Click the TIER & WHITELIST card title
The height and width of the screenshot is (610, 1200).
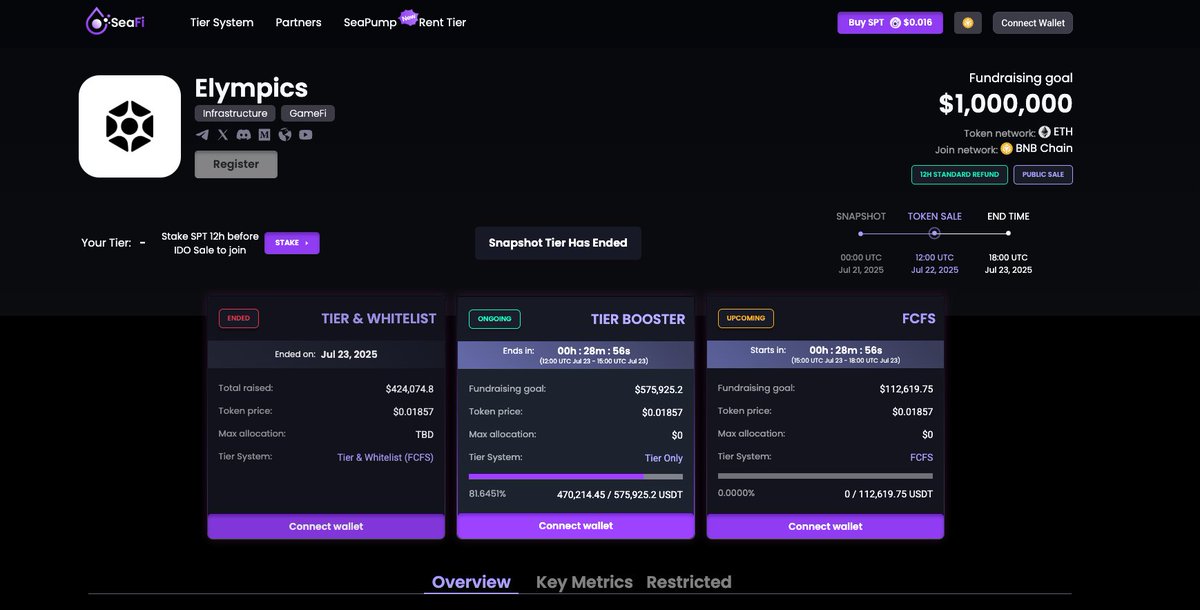tap(379, 319)
